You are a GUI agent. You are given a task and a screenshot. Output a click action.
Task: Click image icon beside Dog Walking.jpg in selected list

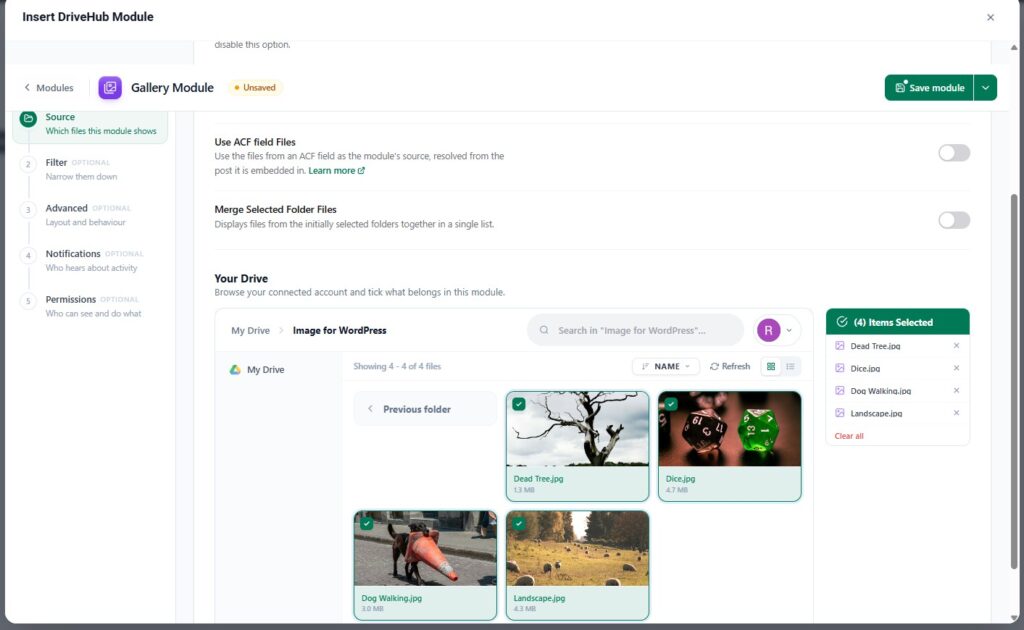pyautogui.click(x=840, y=390)
